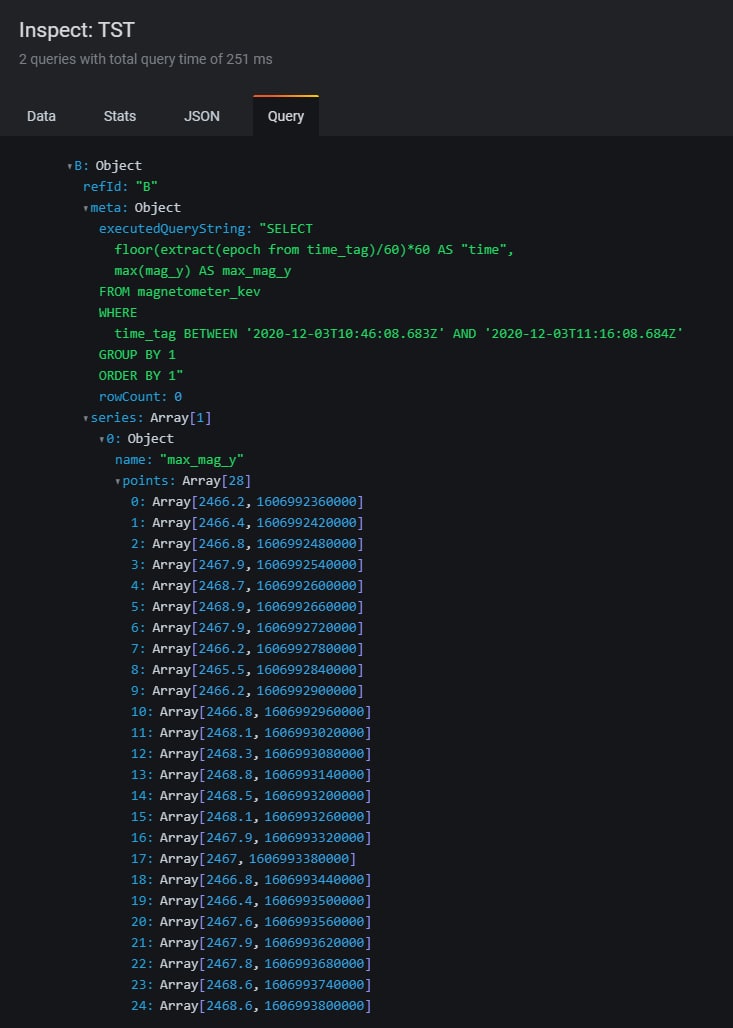Click the WHERE query line

click(x=118, y=313)
